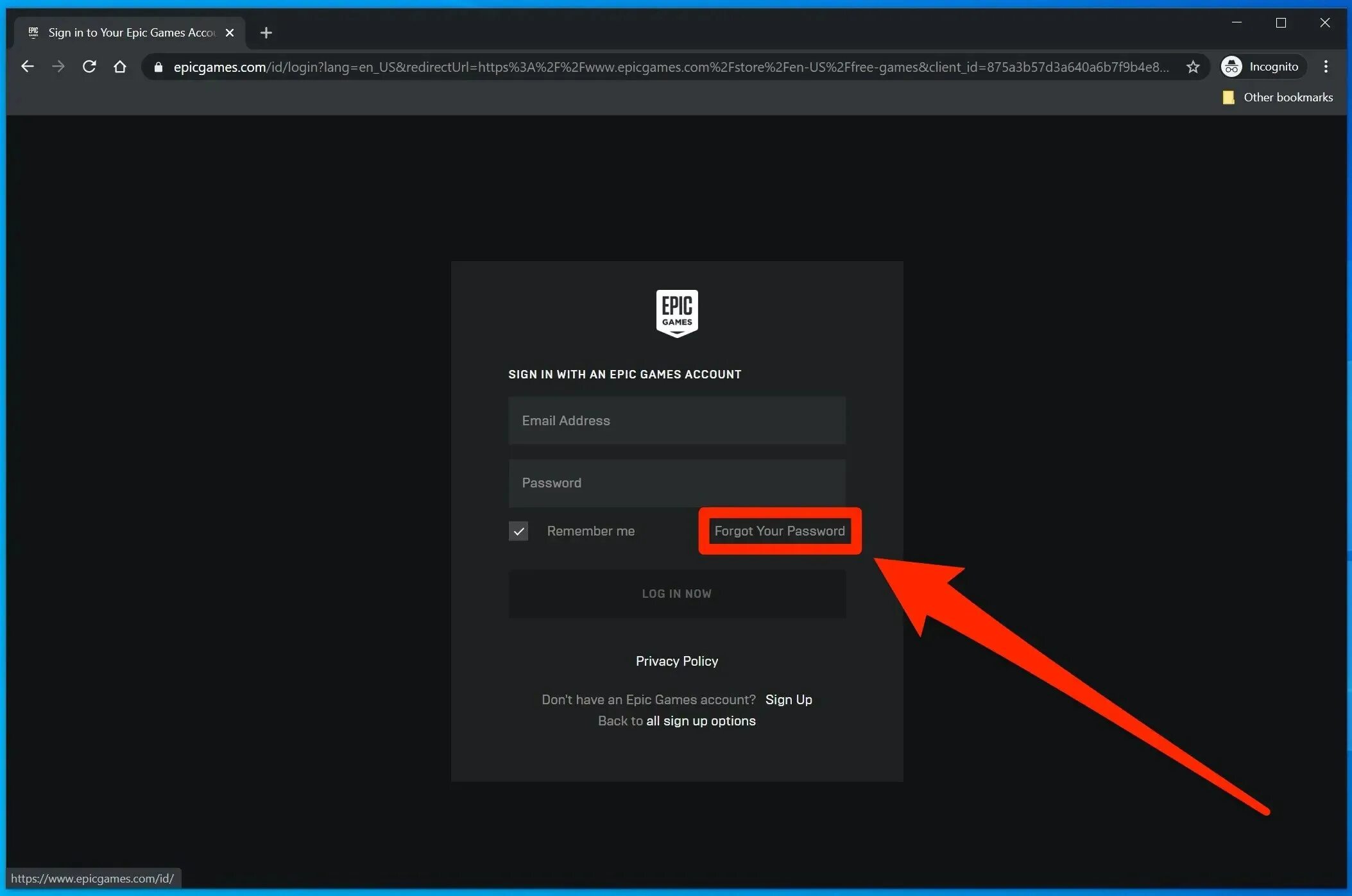The width and height of the screenshot is (1352, 896).
Task: Click the browser menu kebab icon
Action: pos(1326,66)
